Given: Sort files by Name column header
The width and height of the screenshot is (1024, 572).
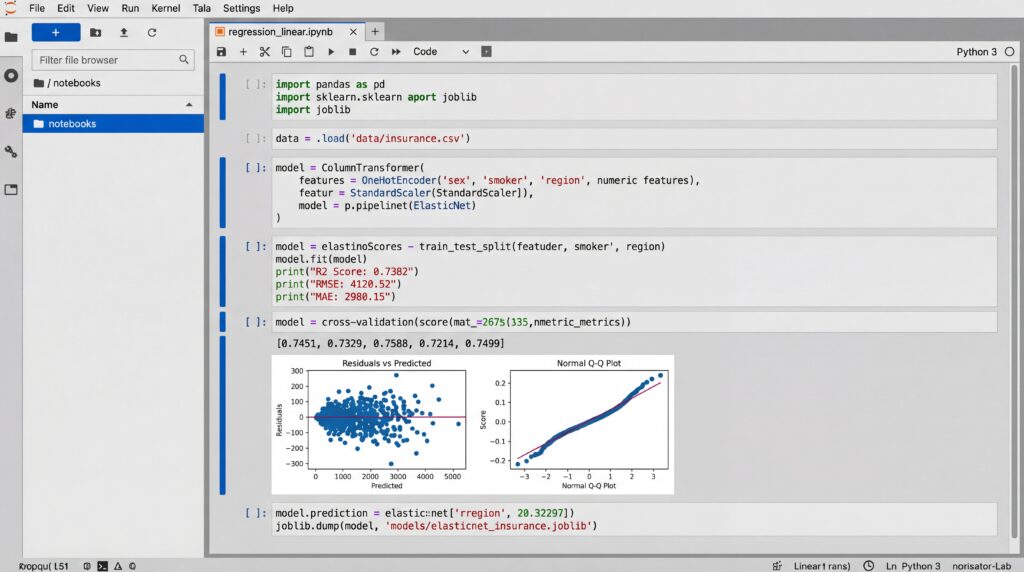Looking at the screenshot, I should coord(44,104).
